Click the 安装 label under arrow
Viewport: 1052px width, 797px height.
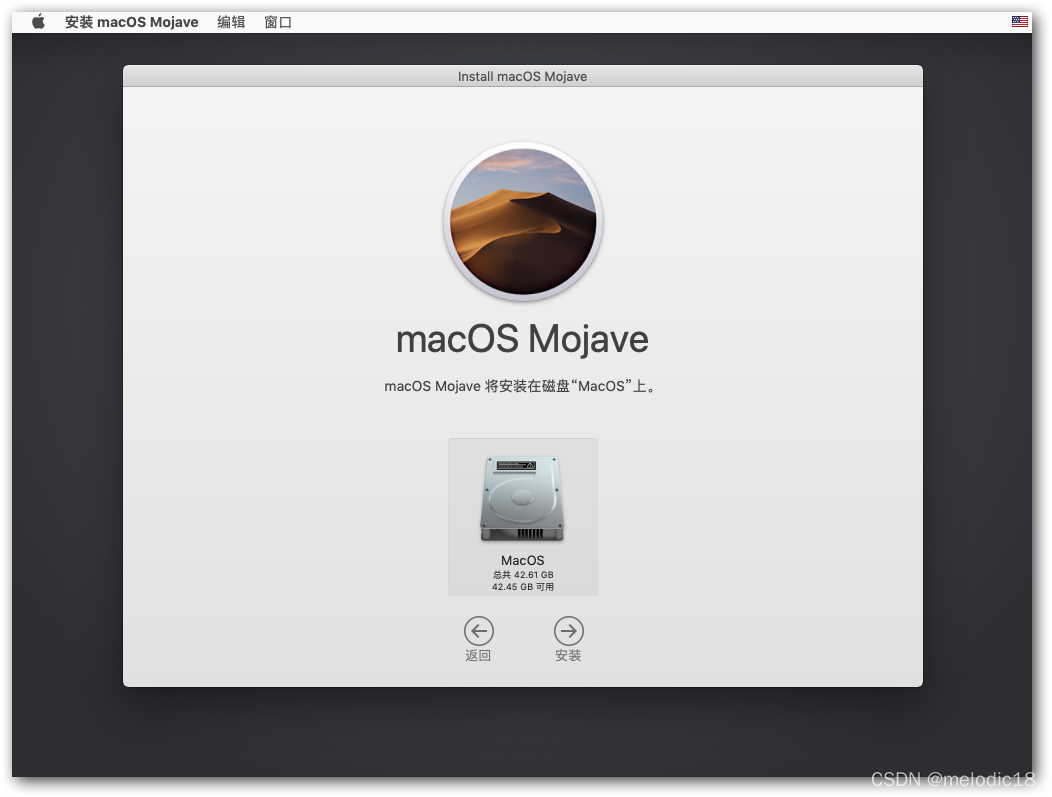pyautogui.click(x=568, y=655)
